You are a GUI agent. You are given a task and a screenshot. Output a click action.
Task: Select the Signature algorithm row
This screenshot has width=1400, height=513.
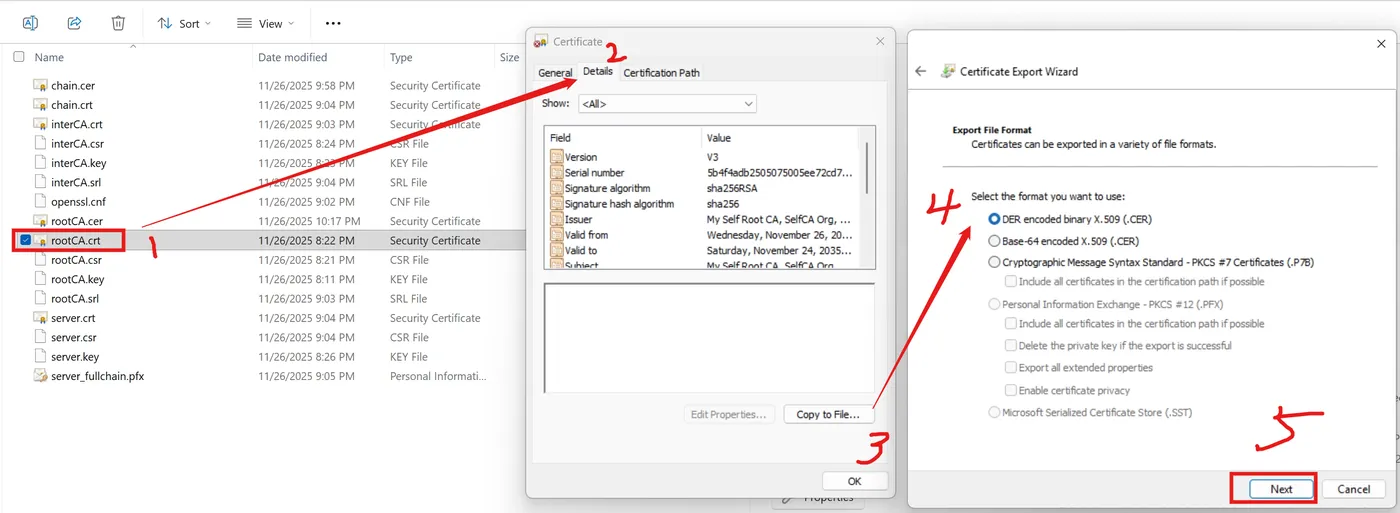703,188
